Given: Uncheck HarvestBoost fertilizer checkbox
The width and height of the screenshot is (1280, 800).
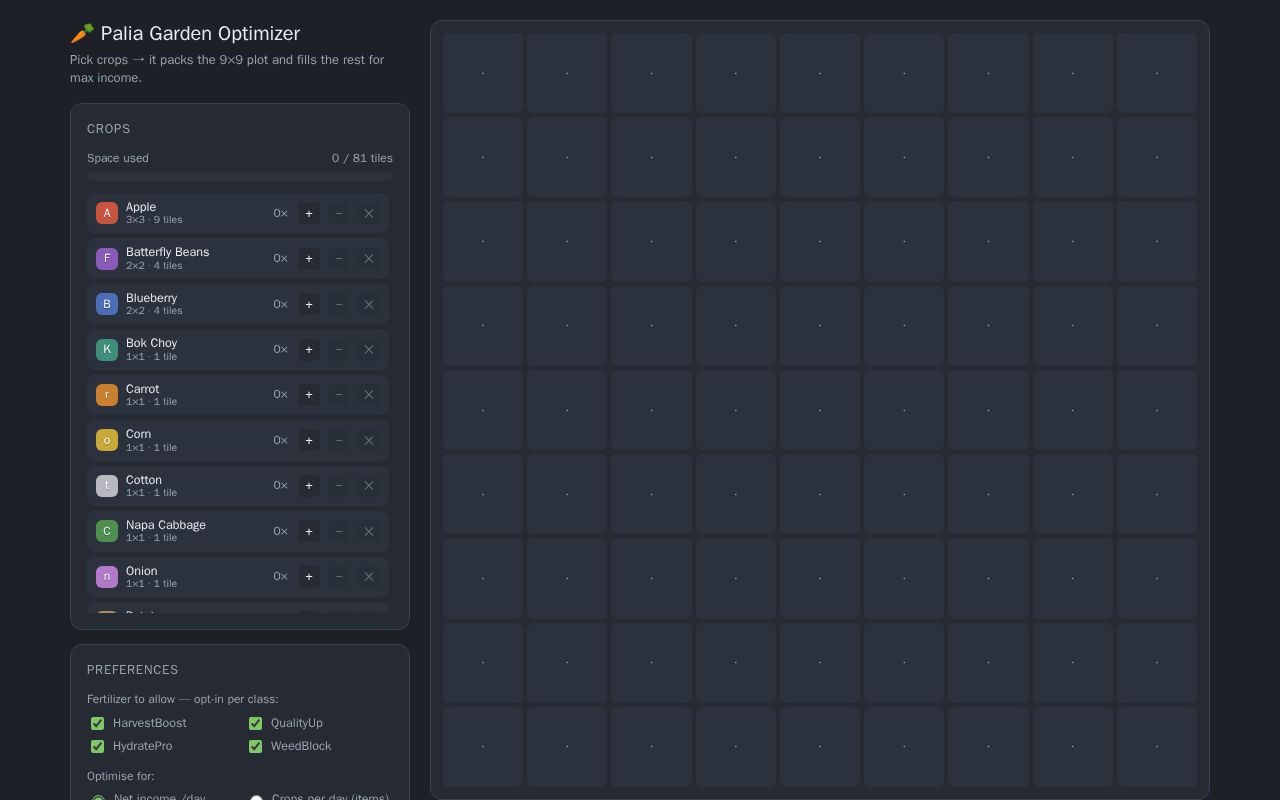Looking at the screenshot, I should coord(97,723).
